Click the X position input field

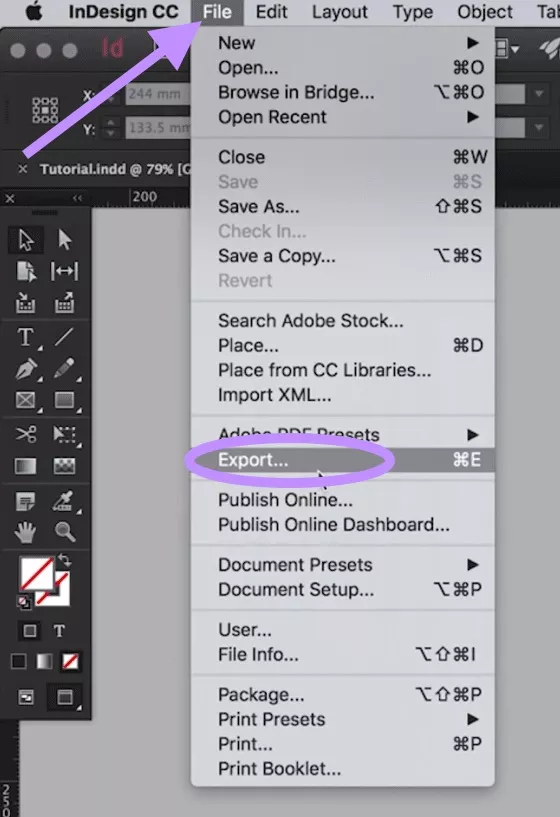click(158, 94)
